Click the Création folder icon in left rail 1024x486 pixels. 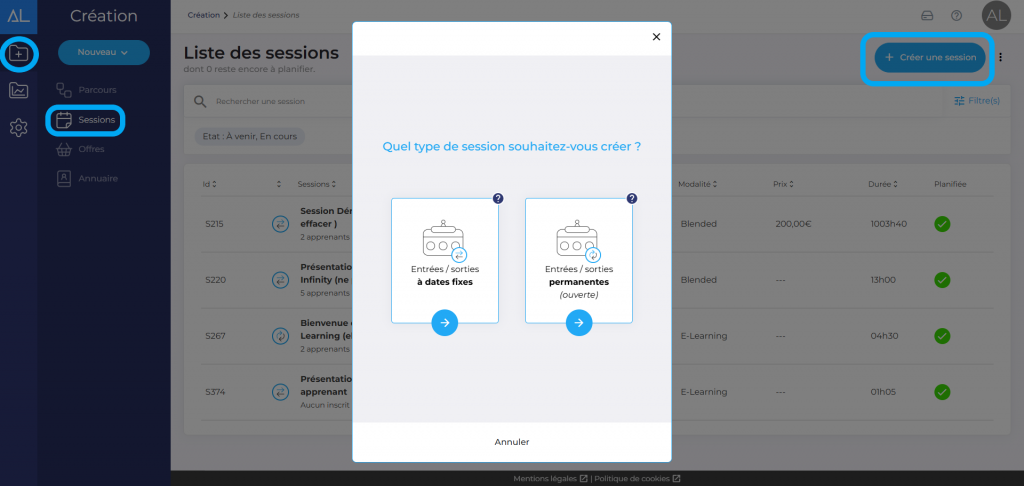click(x=19, y=53)
